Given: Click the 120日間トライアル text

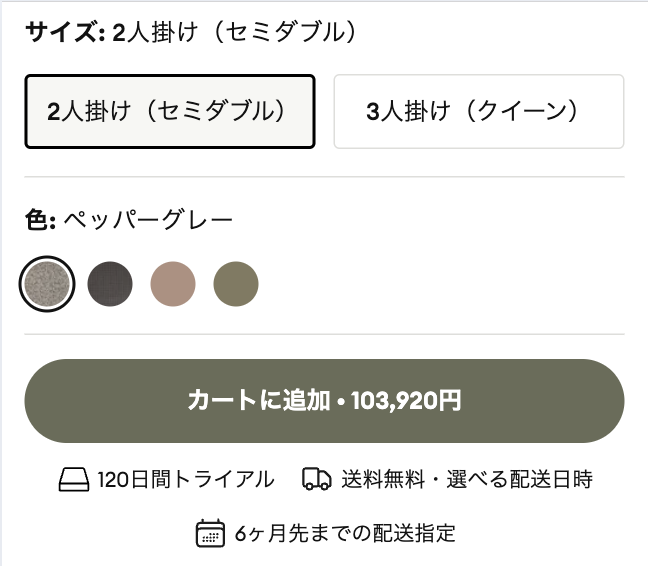Looking at the screenshot, I should [x=186, y=480].
